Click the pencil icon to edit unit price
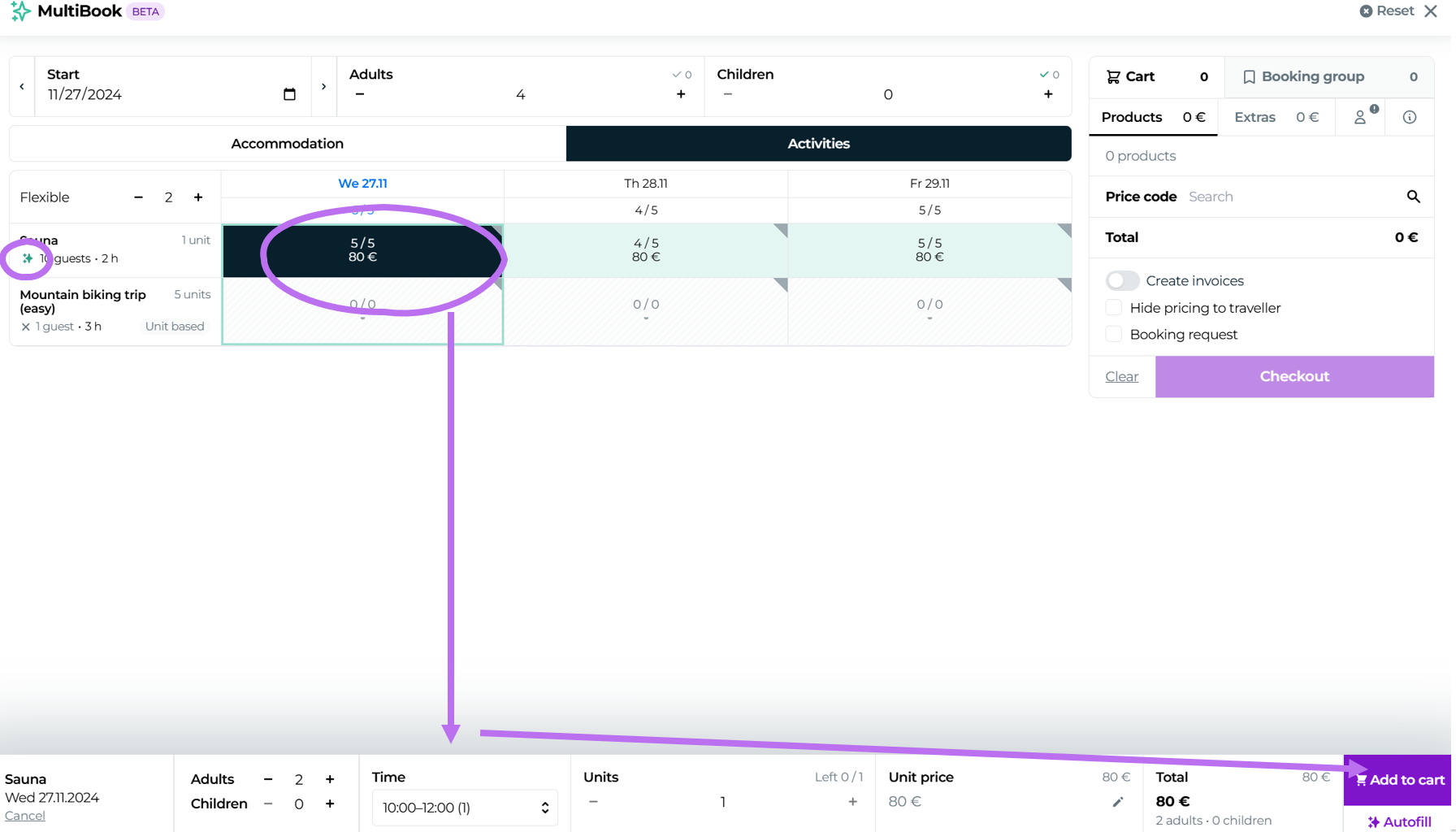1456x832 pixels. click(x=1118, y=802)
